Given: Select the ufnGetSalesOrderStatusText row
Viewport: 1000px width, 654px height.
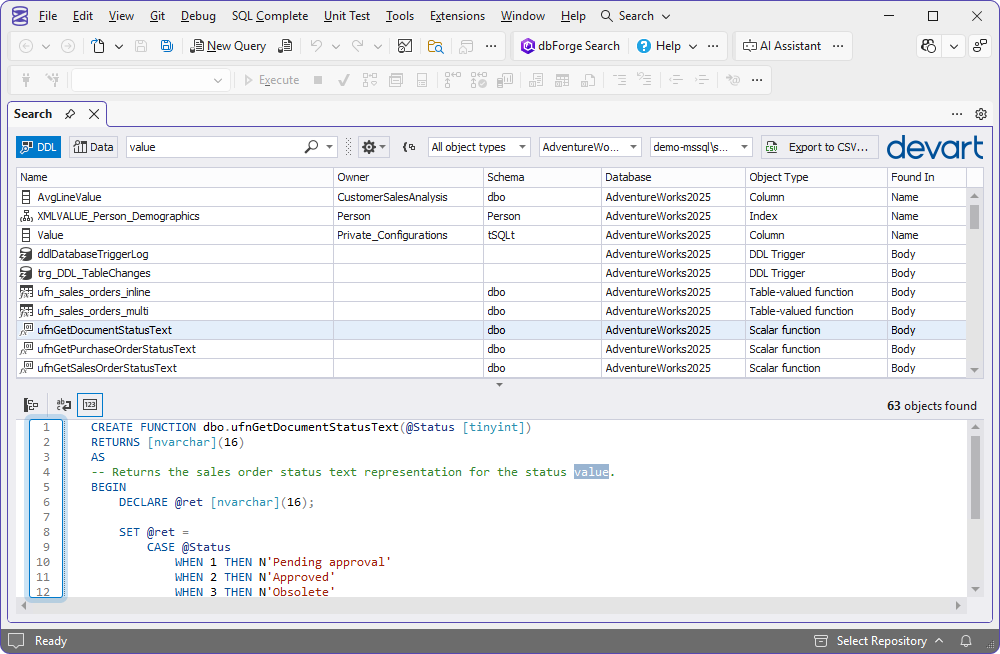Looking at the screenshot, I should point(491,368).
